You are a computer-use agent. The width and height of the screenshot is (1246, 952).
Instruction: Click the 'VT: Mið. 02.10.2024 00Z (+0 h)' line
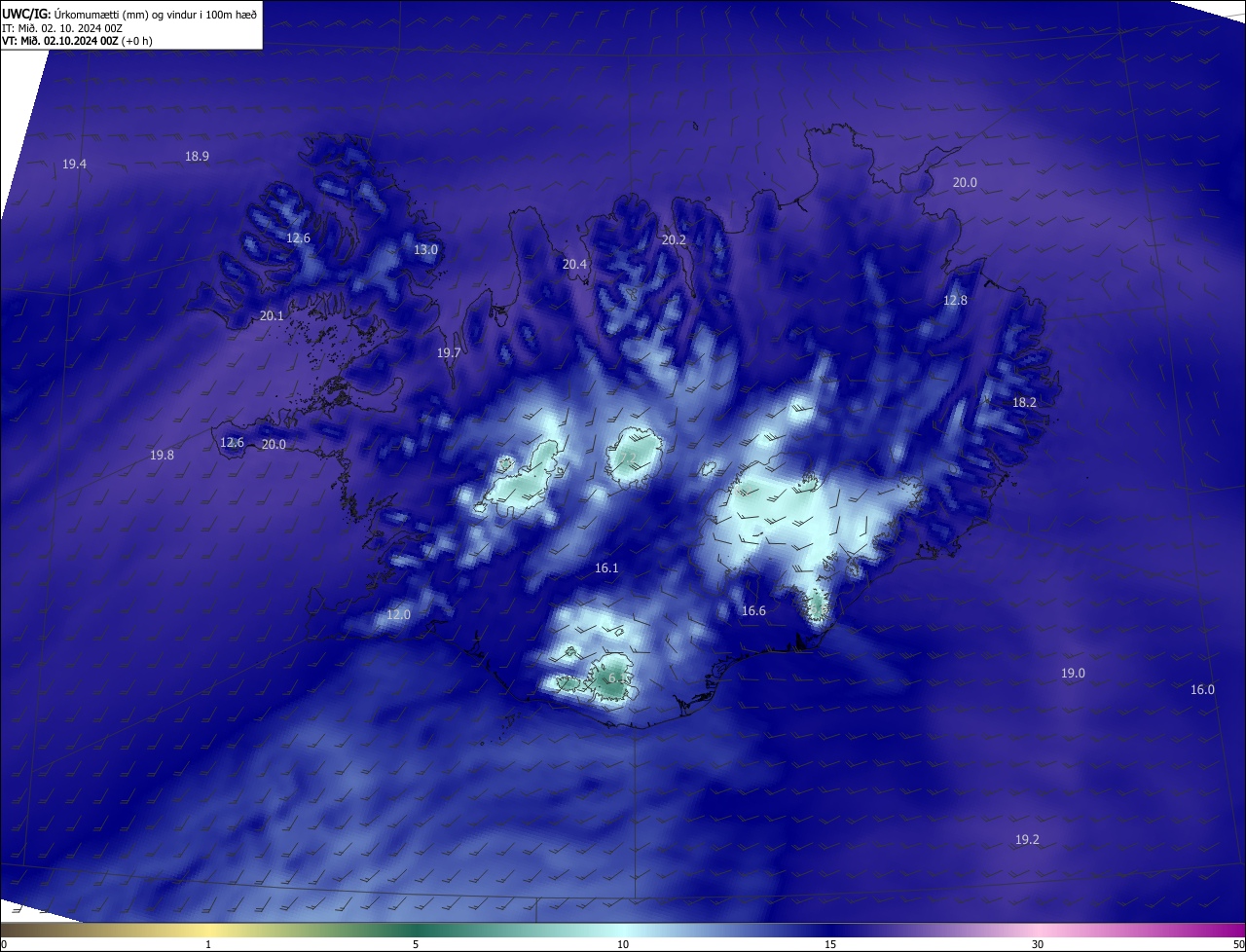(77, 41)
